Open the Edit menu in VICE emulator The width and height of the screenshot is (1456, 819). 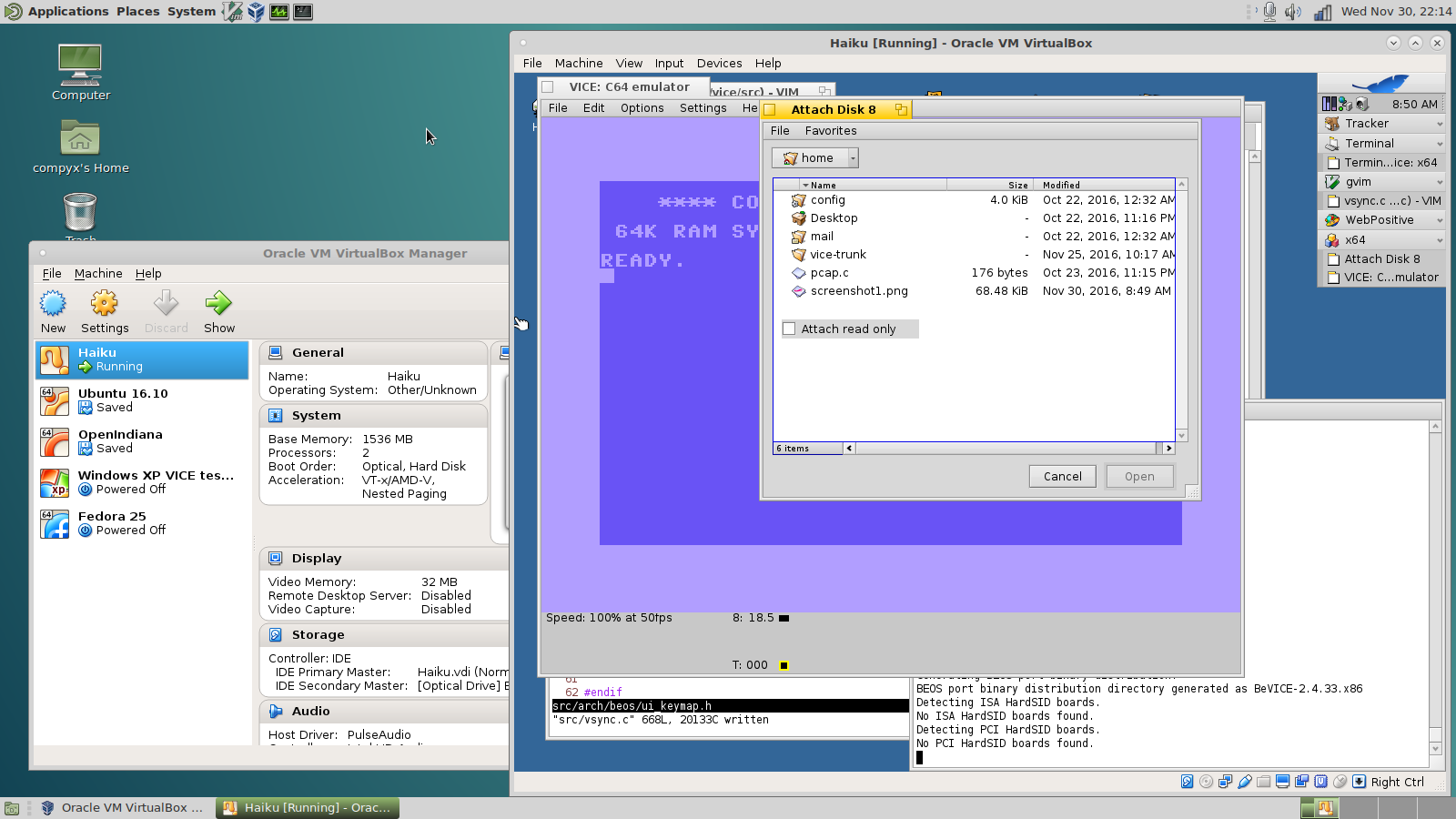593,107
